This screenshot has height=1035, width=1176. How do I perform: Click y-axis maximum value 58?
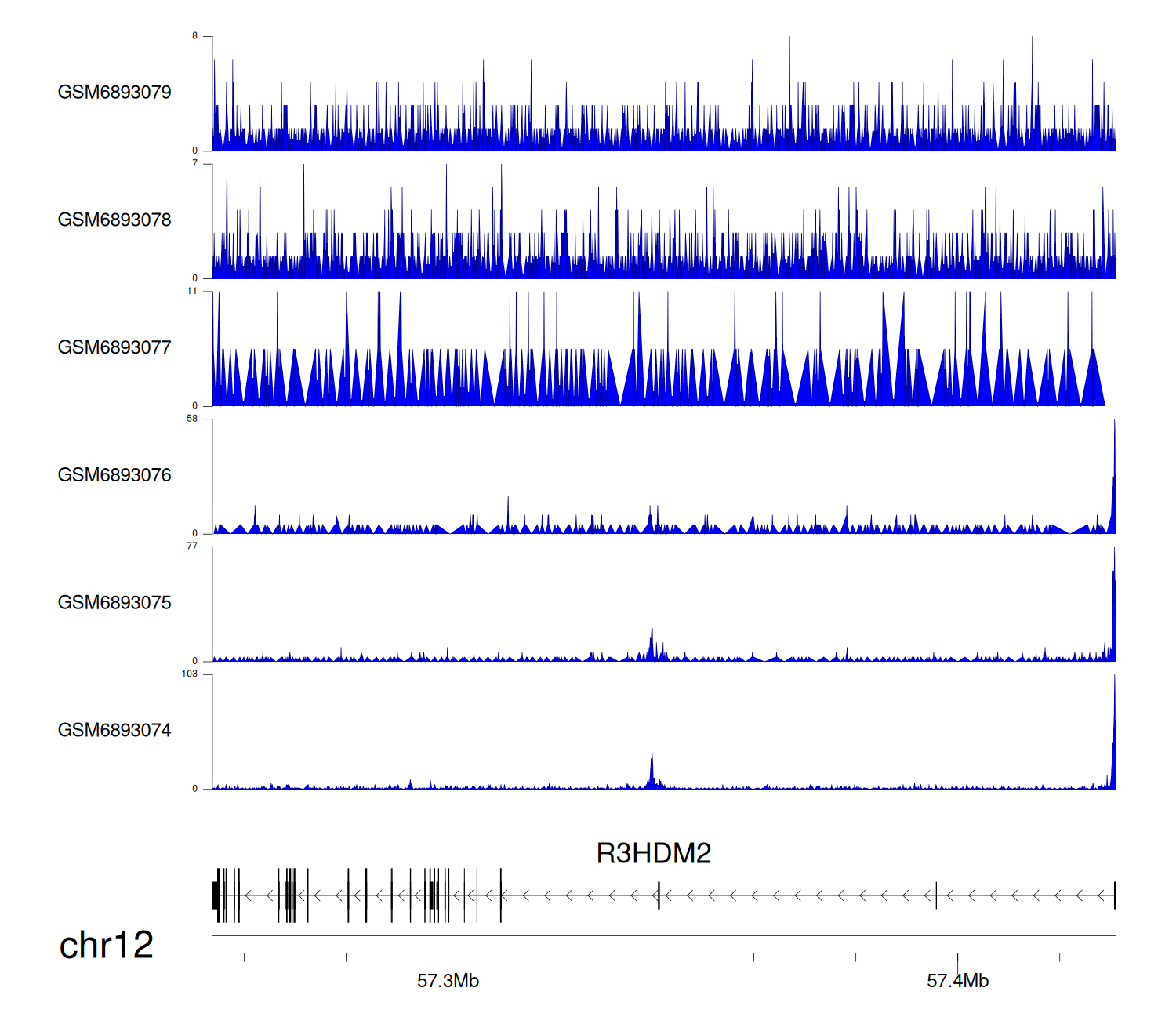[192, 419]
